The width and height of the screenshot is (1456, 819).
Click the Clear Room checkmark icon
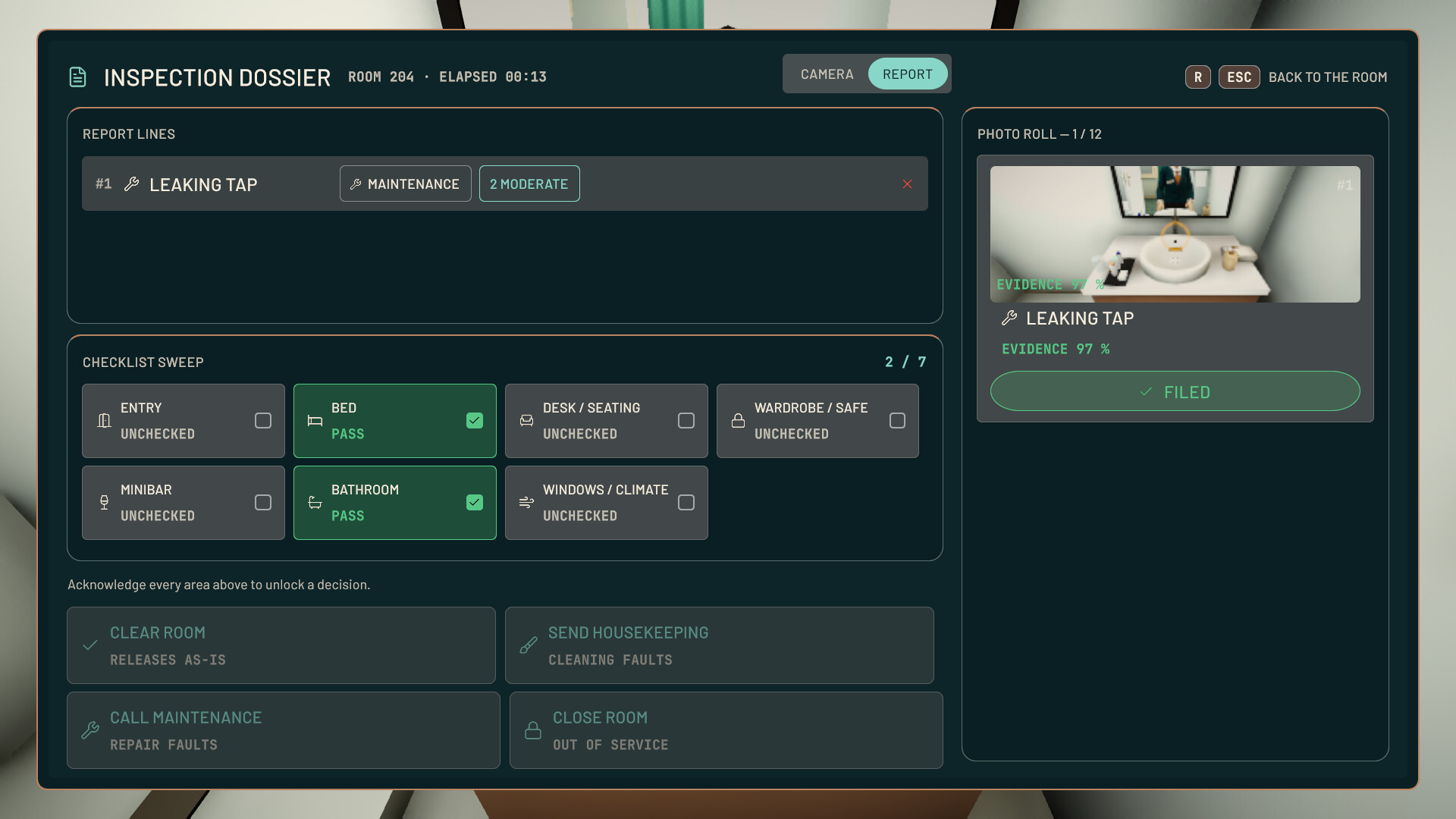click(x=90, y=645)
